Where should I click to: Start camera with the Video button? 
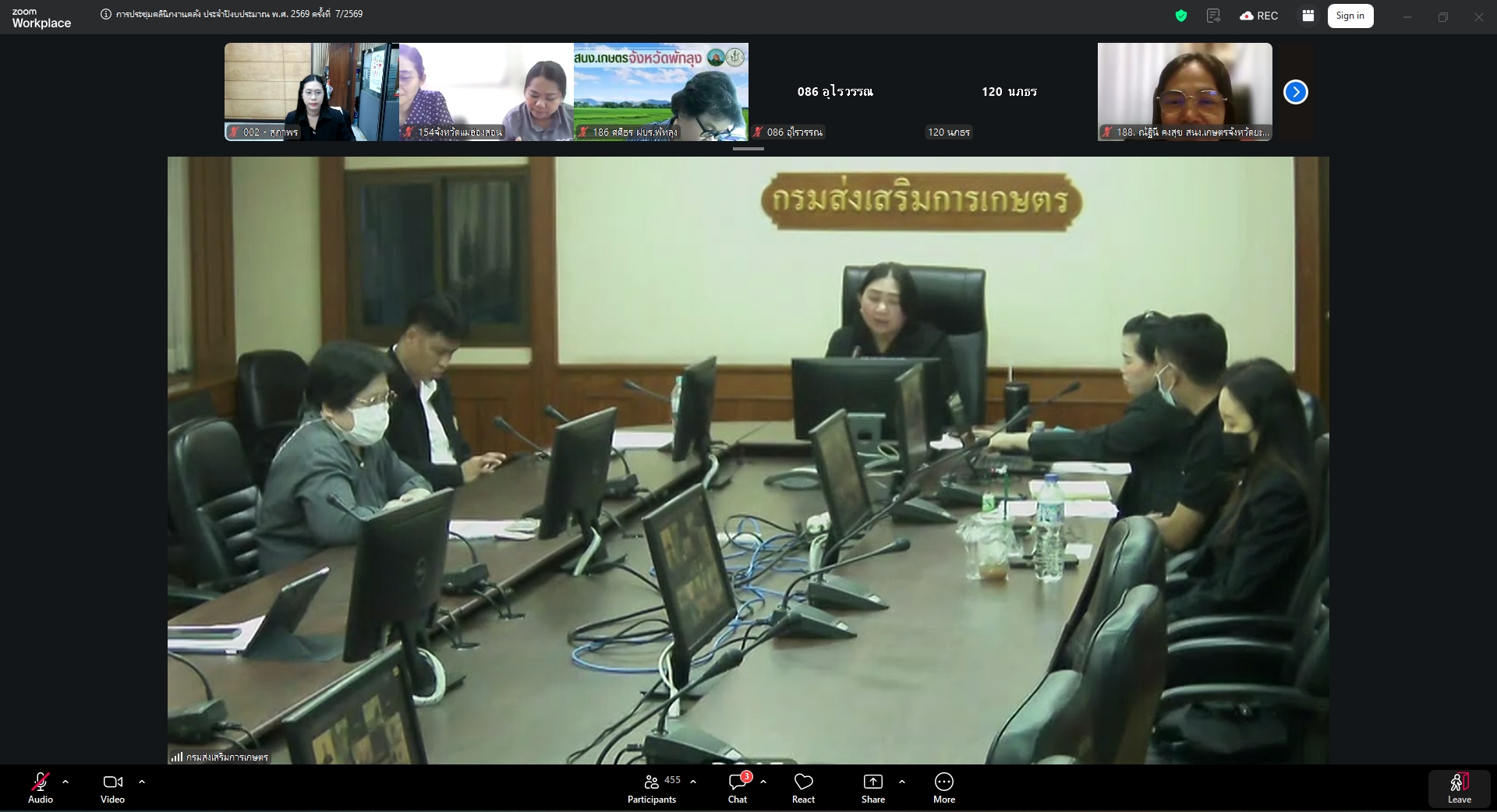coord(112,788)
